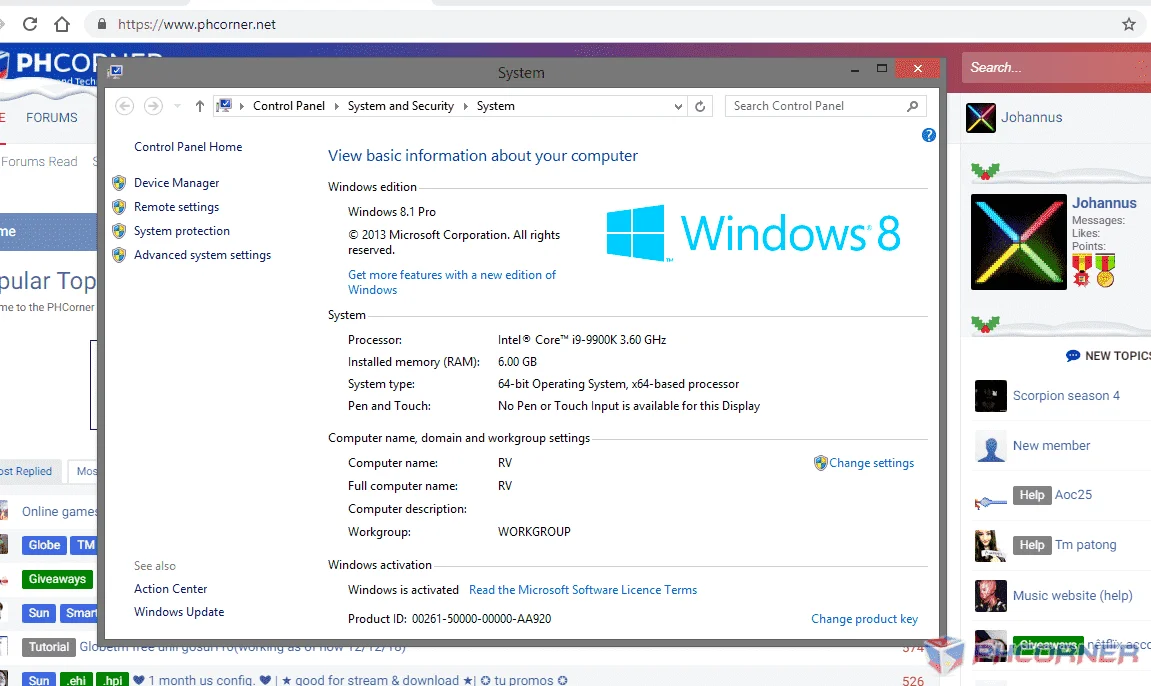Expand arrow after Control Panel breadcrumb

tap(336, 106)
